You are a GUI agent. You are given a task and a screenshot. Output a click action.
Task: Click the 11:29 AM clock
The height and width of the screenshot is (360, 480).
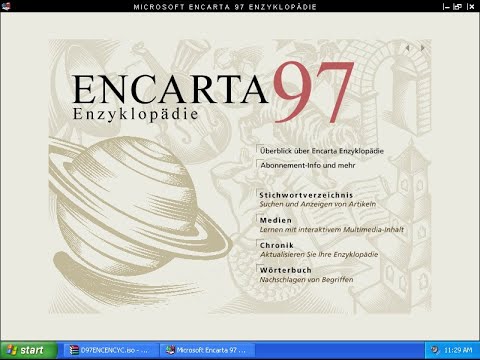pos(458,350)
